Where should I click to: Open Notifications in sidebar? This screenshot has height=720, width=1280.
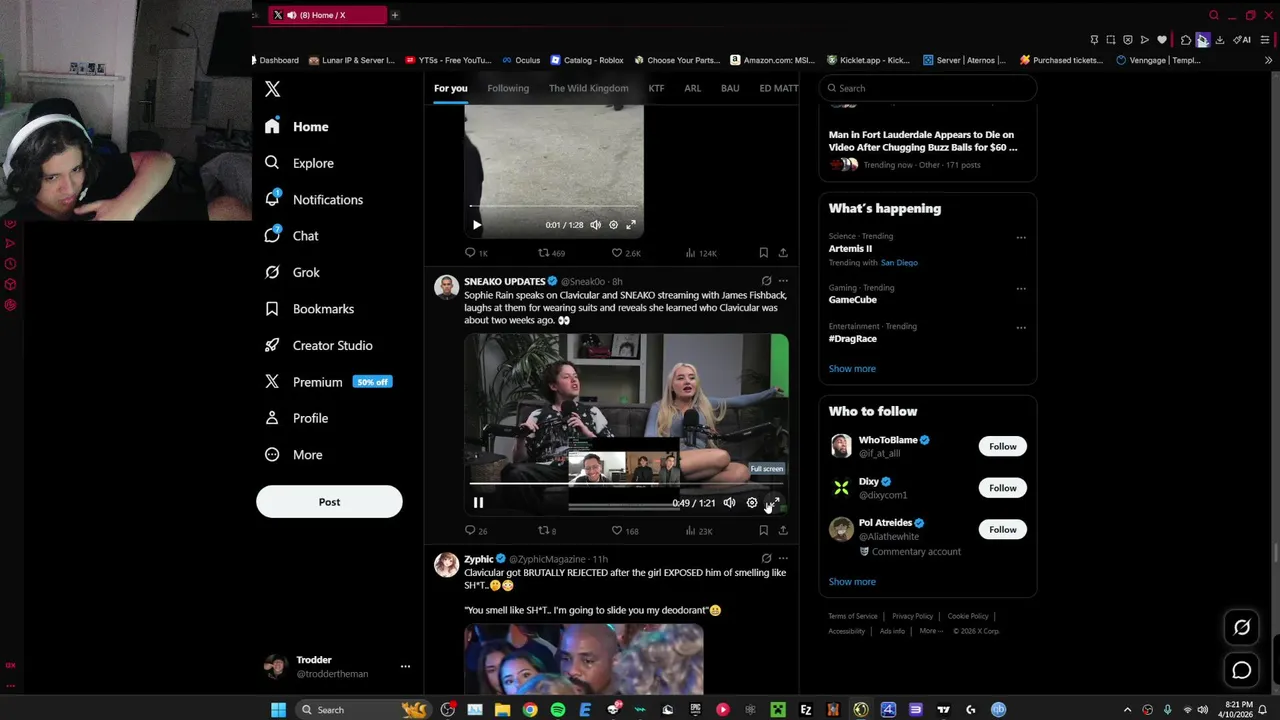pos(314,200)
